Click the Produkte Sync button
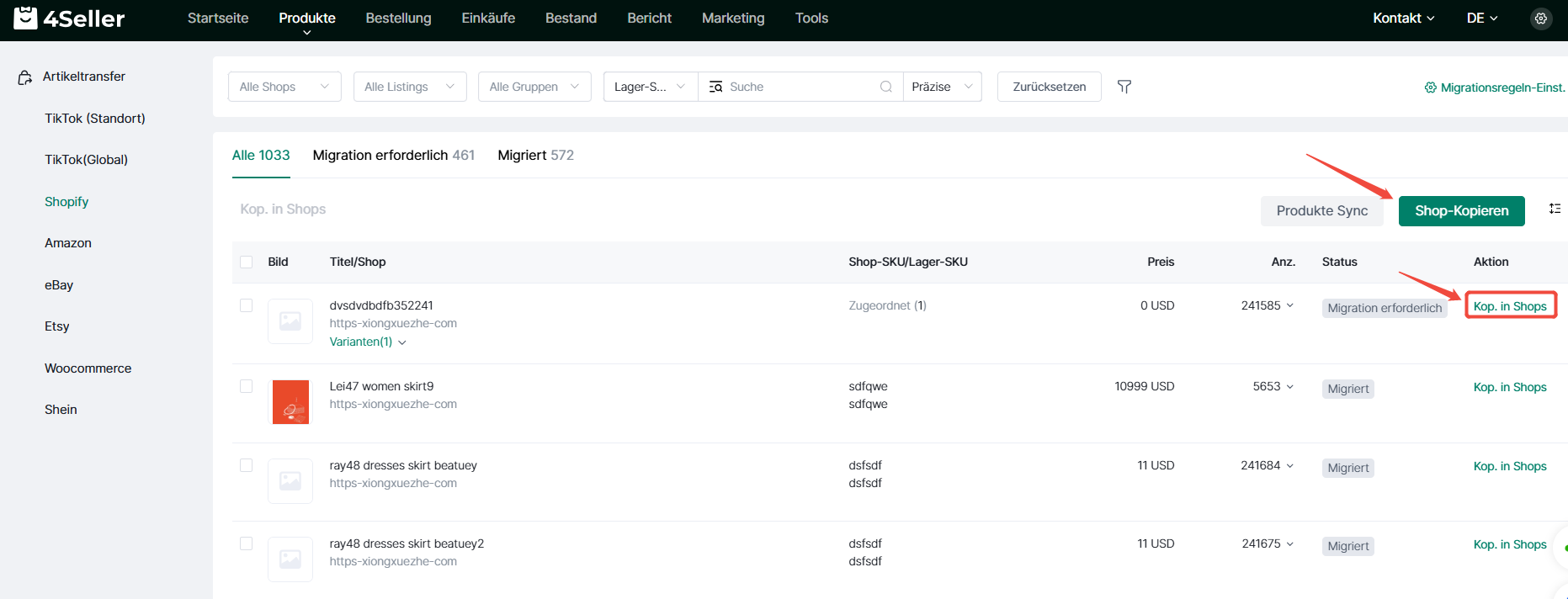The image size is (1568, 599). pos(1322,210)
